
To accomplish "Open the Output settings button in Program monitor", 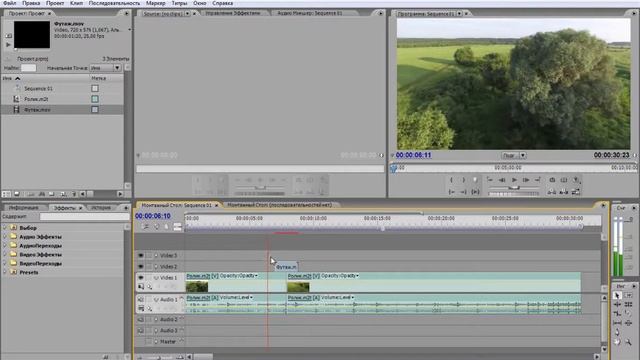I will pyautogui.click(x=576, y=180).
